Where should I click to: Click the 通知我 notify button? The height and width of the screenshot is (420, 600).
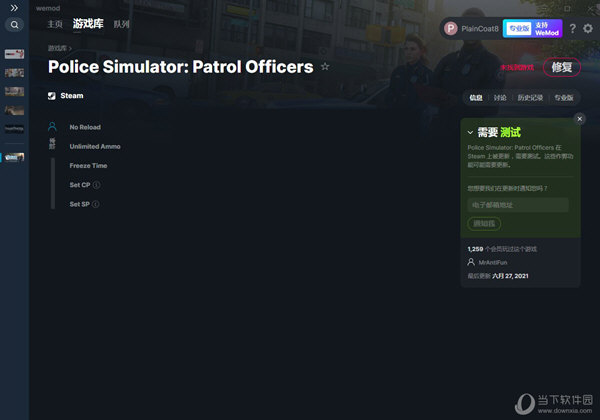tap(484, 224)
